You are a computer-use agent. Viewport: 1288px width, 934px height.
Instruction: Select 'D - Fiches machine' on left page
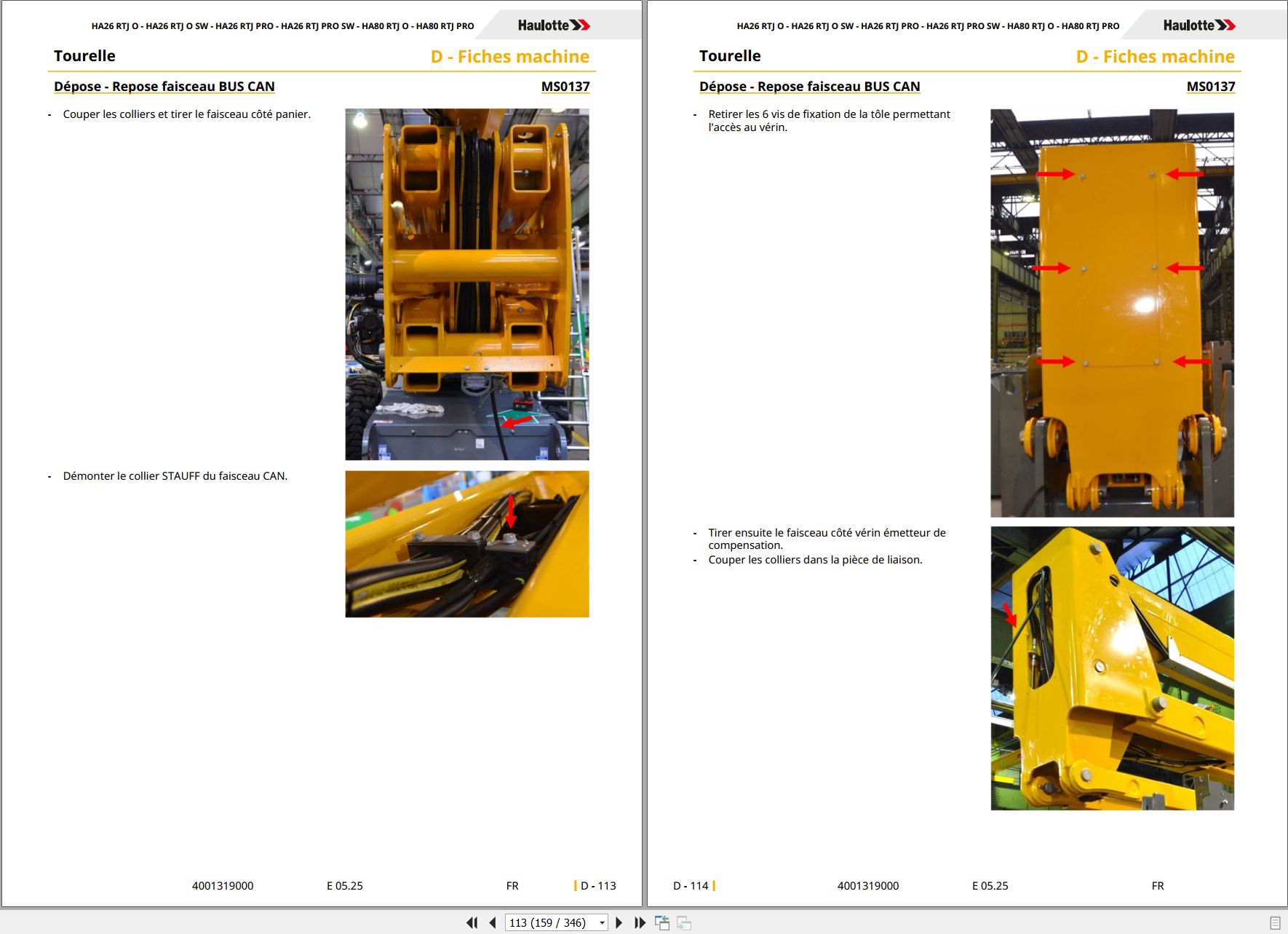510,57
